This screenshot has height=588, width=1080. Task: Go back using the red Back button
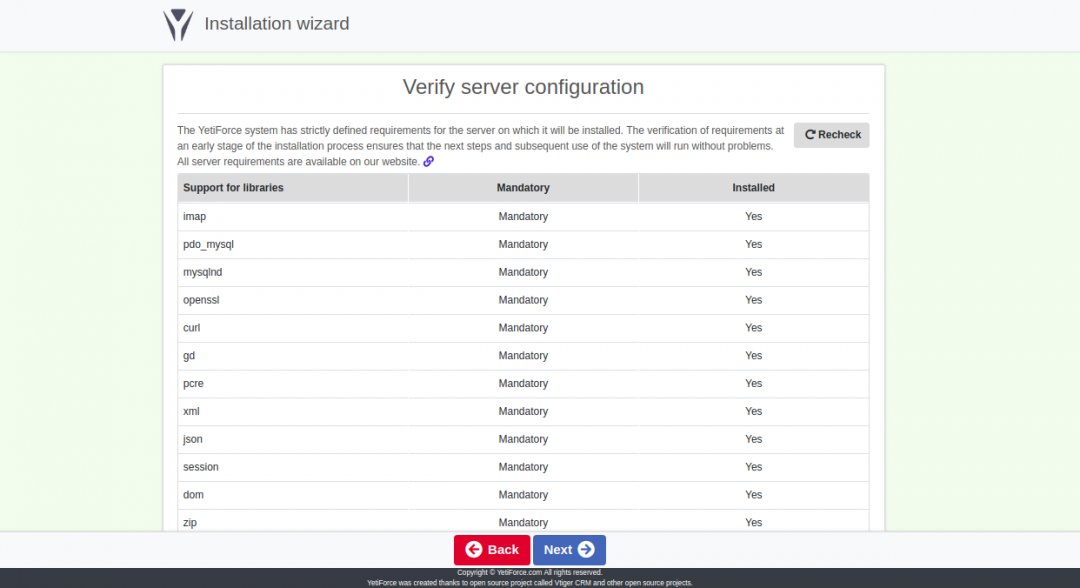click(492, 550)
